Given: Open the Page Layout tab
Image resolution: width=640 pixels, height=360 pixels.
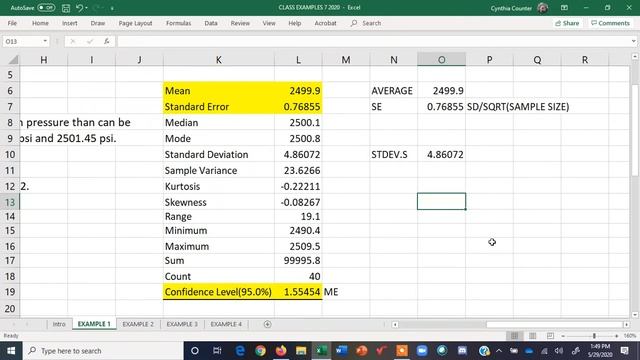Looking at the screenshot, I should pos(135,23).
